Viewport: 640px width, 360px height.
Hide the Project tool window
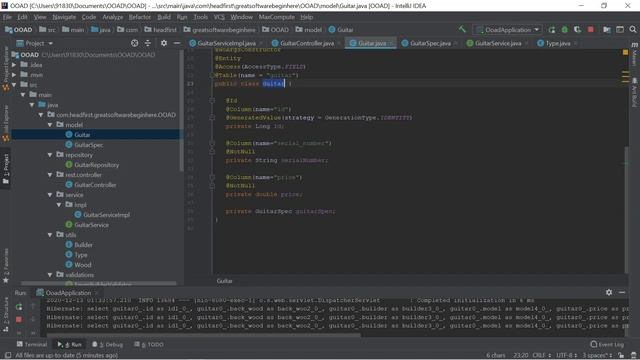click(177, 43)
